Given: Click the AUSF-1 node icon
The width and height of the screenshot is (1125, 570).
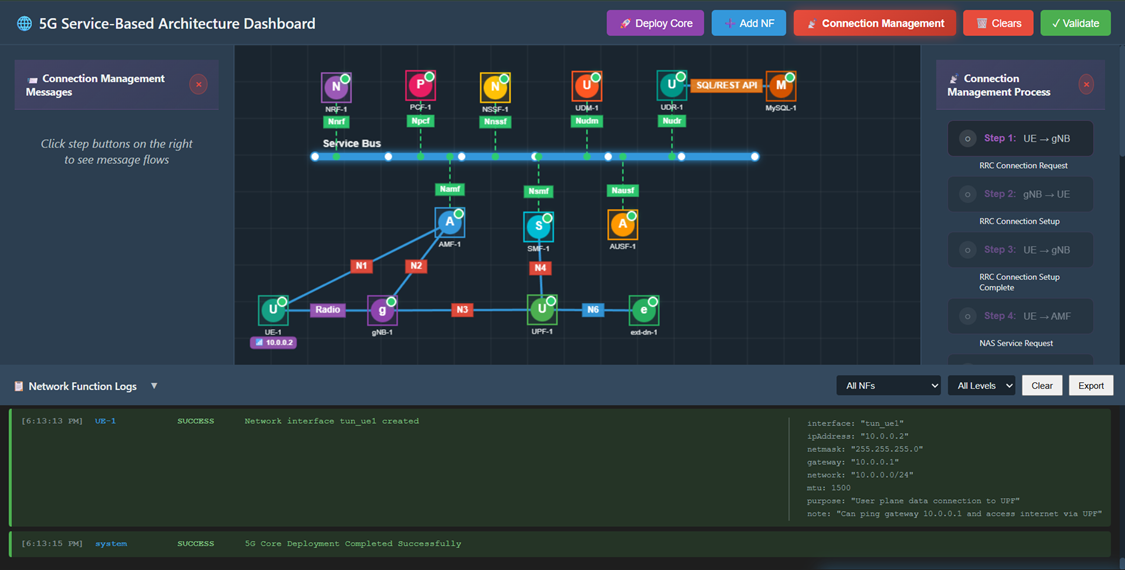Looking at the screenshot, I should click(622, 225).
